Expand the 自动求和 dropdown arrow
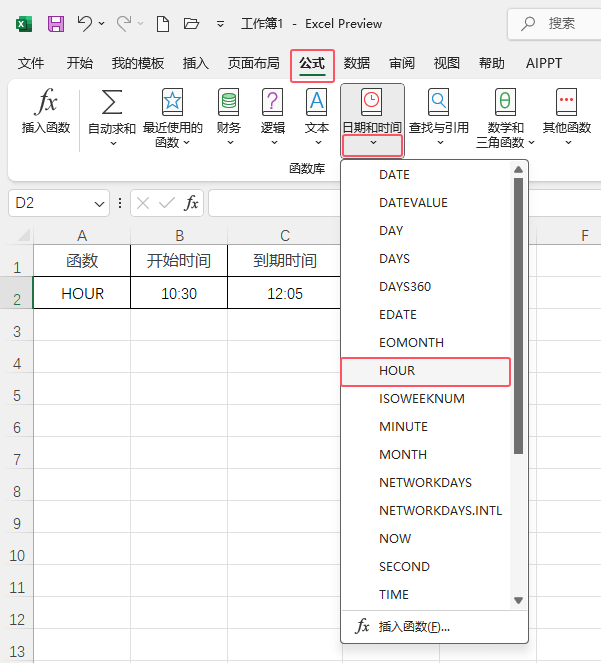Image resolution: width=601 pixels, height=663 pixels. tap(113, 143)
